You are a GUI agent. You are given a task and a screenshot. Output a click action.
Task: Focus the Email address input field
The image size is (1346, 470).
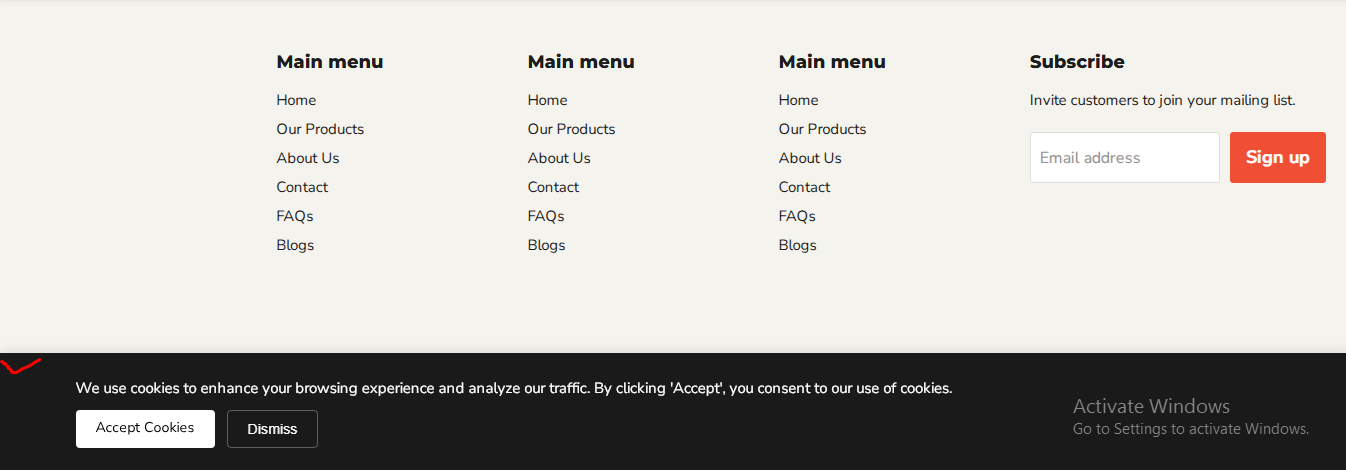coord(1124,158)
